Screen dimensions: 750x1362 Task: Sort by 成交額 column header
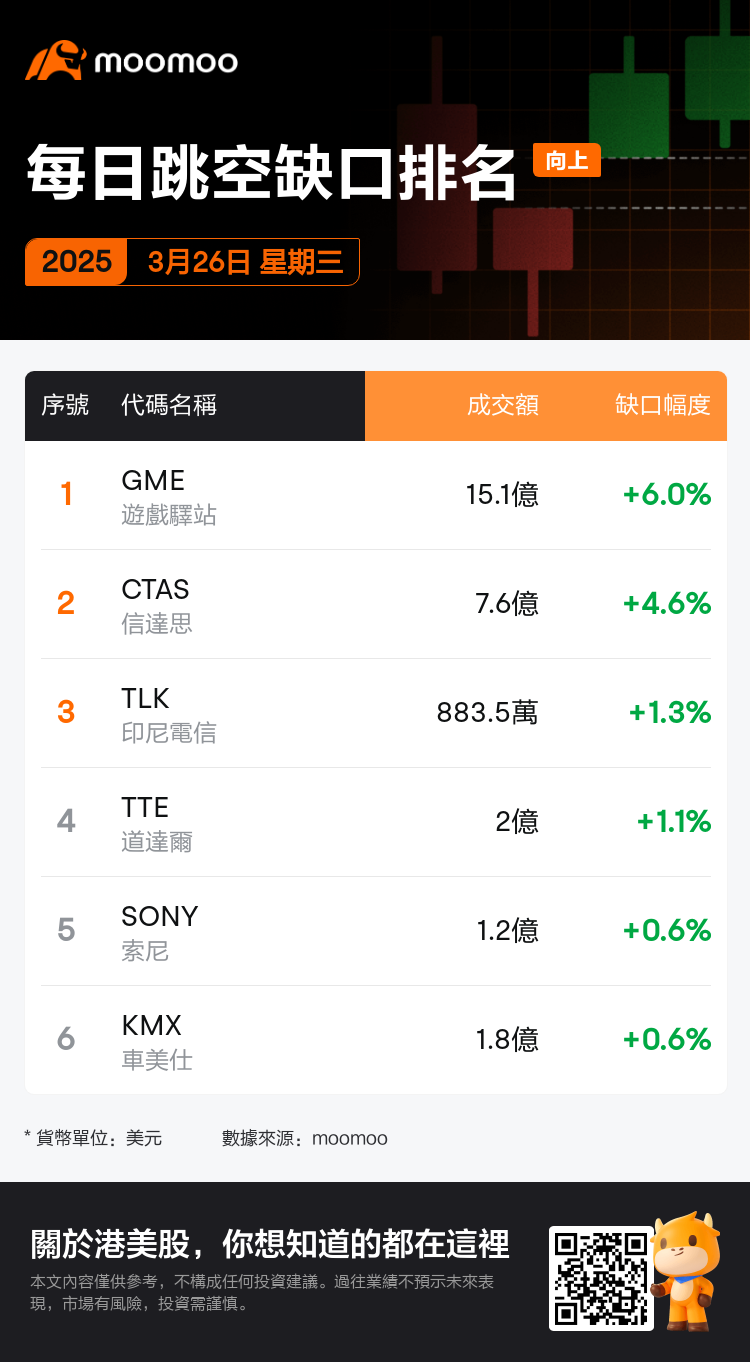[x=502, y=405]
